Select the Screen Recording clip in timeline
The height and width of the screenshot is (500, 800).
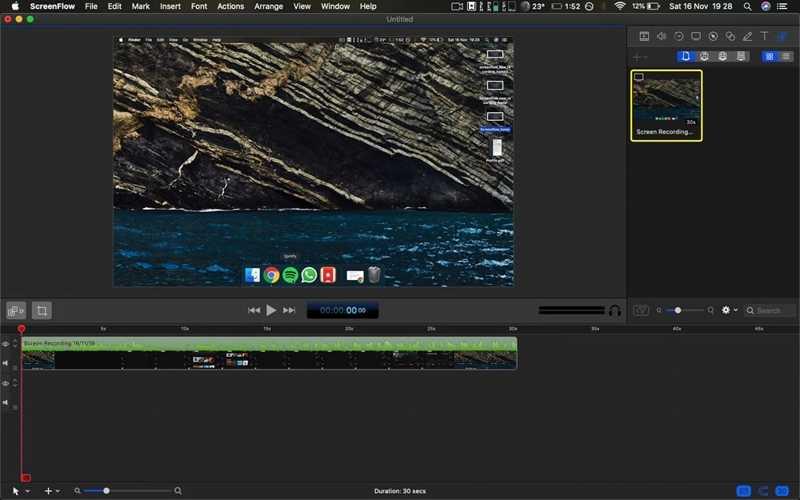point(269,353)
